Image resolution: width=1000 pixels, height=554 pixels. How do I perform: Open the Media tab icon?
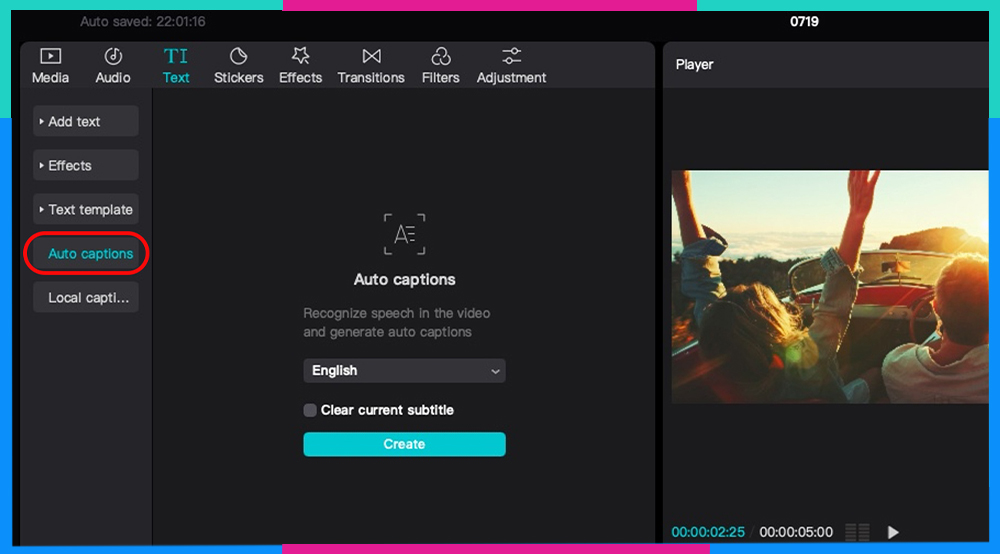coord(50,57)
